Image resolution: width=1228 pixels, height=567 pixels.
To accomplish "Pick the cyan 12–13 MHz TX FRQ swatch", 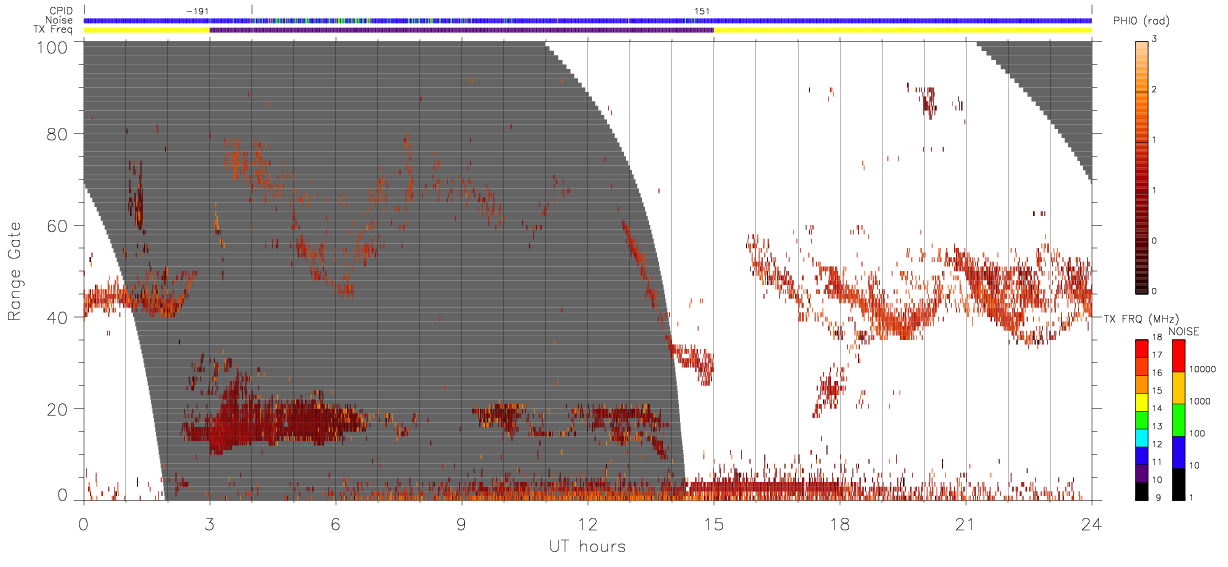I will pos(1142,436).
